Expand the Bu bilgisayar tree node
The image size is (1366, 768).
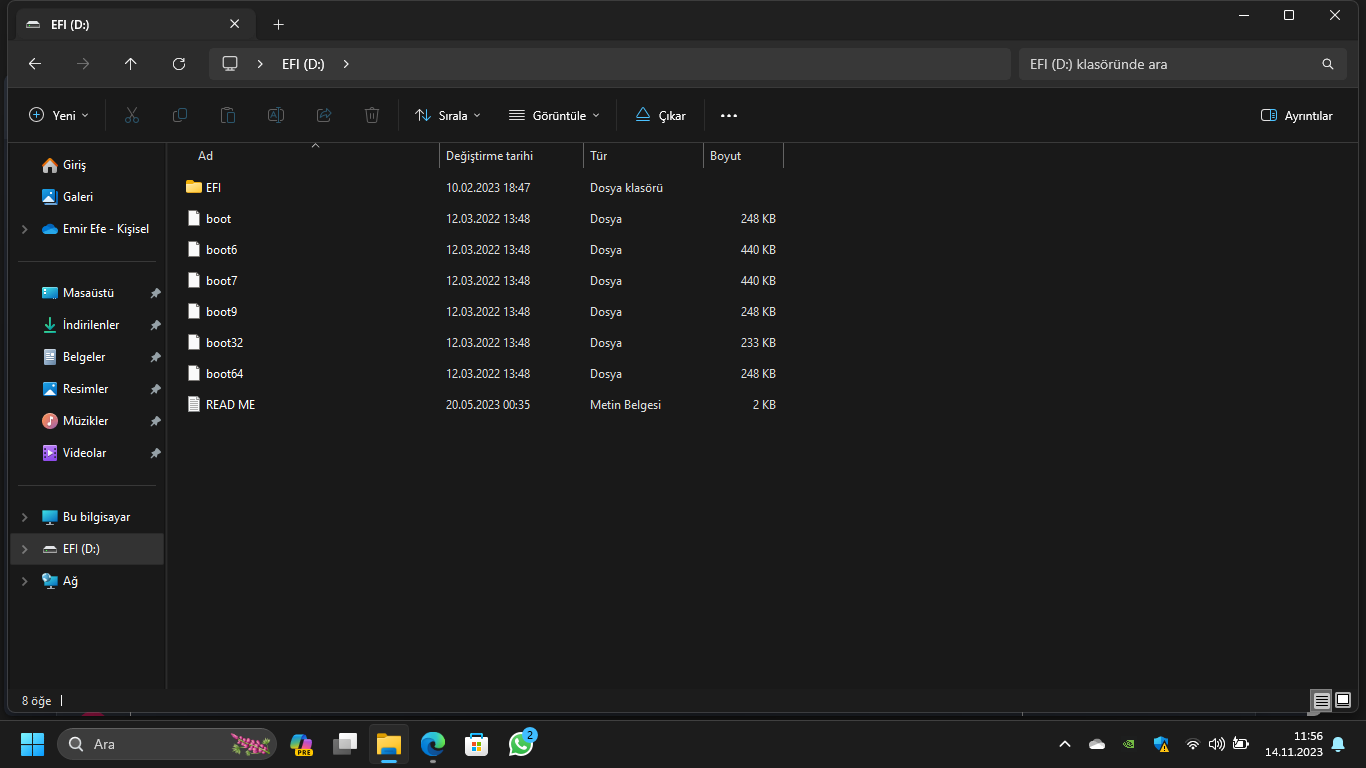pos(25,517)
